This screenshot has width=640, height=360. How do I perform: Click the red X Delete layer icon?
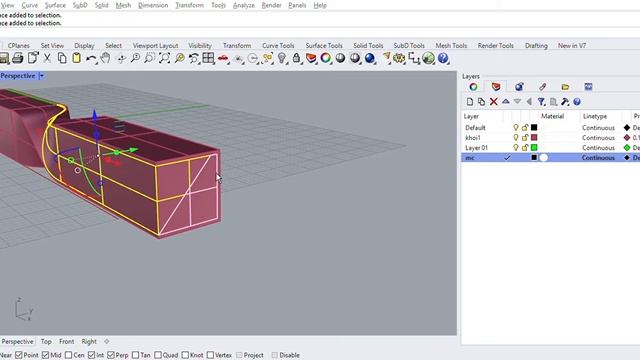pyautogui.click(x=493, y=102)
